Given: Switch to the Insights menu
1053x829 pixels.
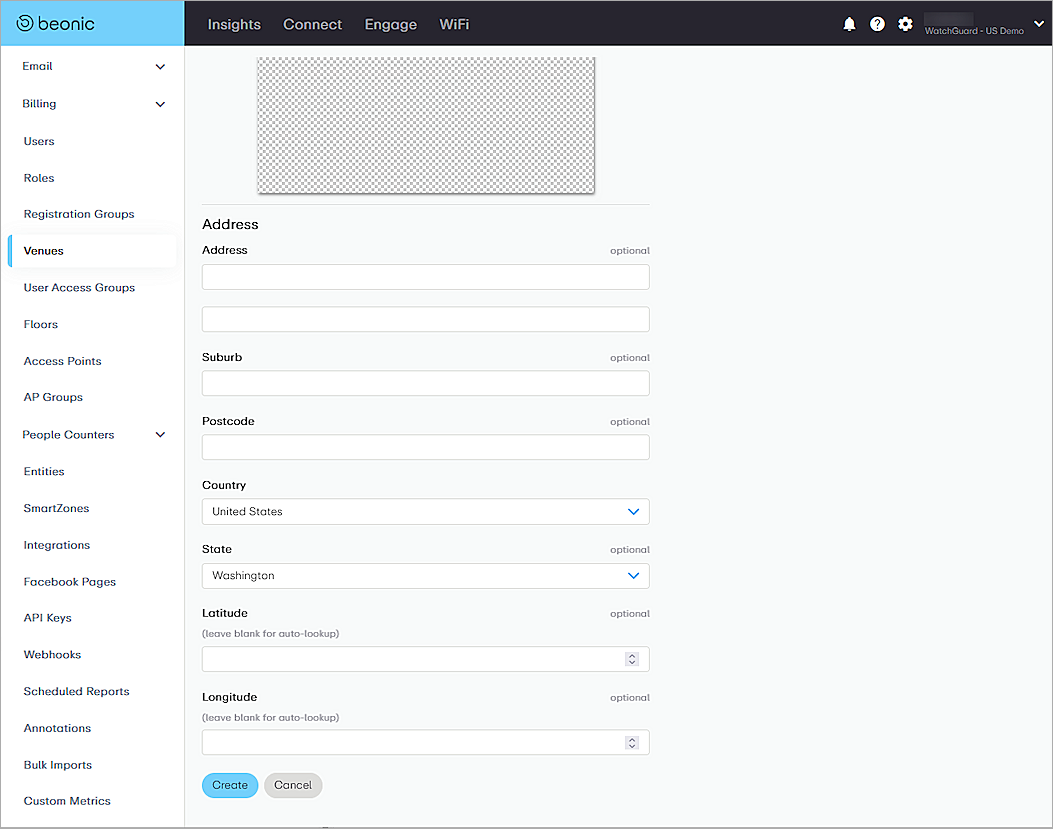Looking at the screenshot, I should pyautogui.click(x=234, y=24).
